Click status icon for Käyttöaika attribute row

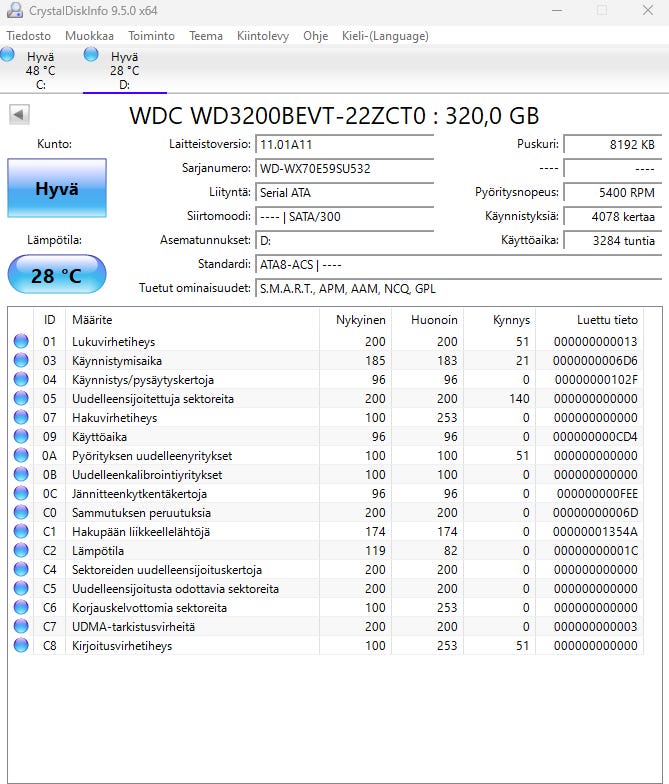21,436
